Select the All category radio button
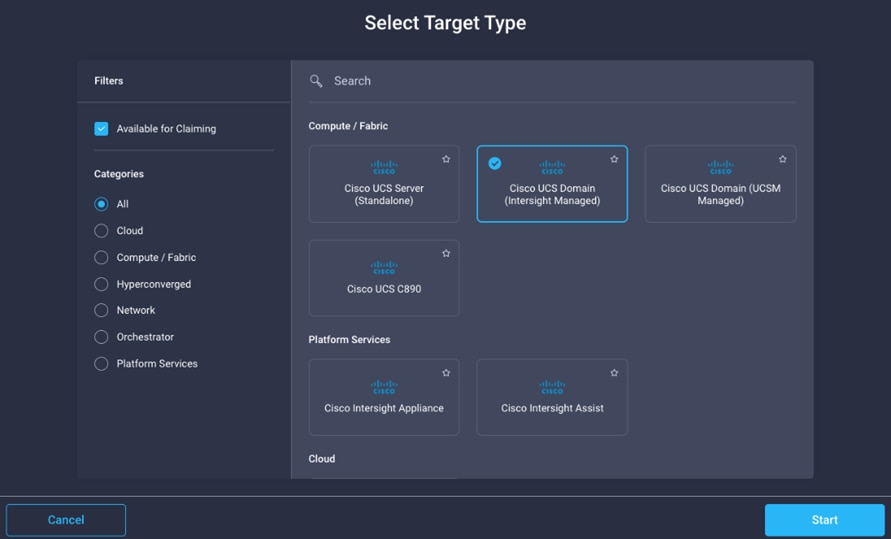Viewport: 891px width, 539px height. tap(101, 204)
